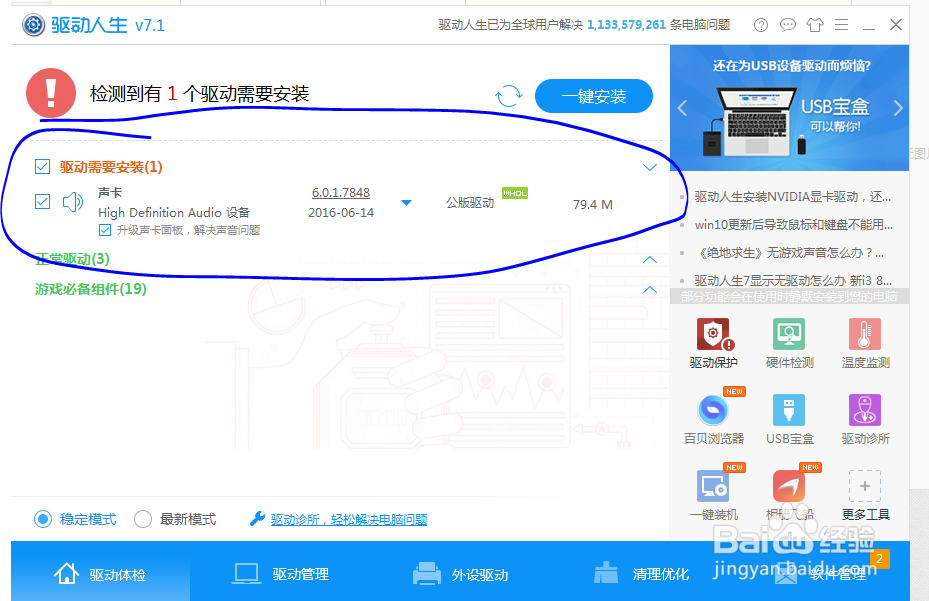Open article win10更新后导致鼠标和键盘不能用

[793, 225]
